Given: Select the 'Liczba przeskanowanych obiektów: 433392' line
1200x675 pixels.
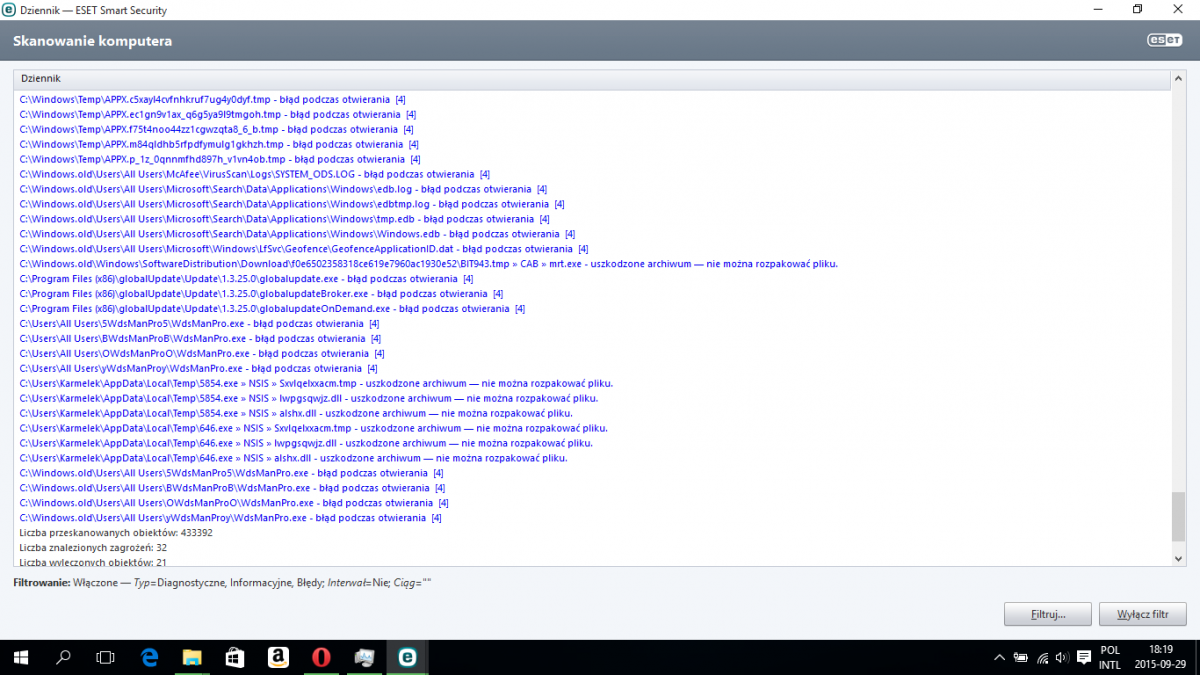Looking at the screenshot, I should pos(116,534).
